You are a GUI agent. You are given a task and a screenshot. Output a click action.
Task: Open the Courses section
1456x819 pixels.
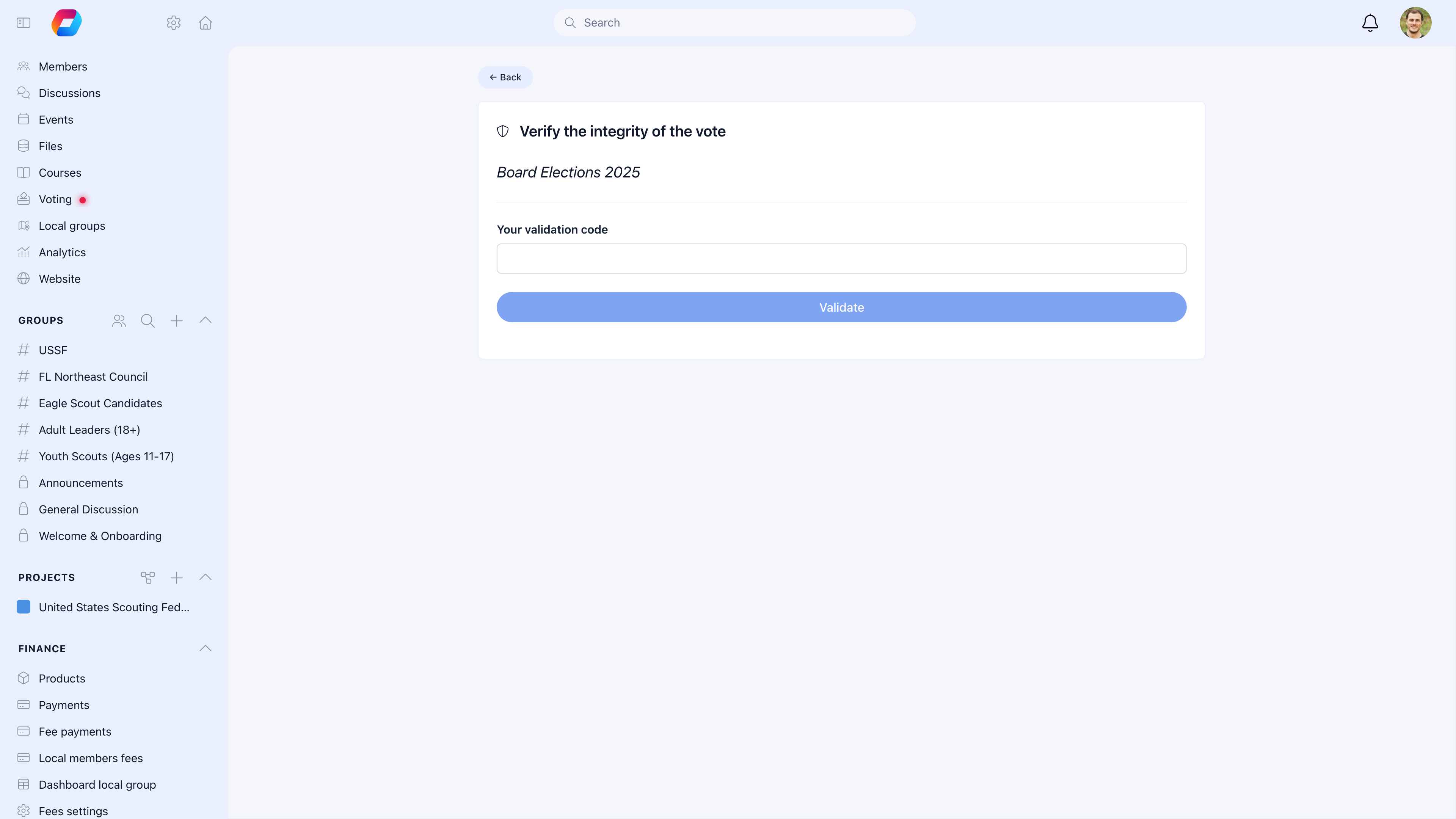click(60, 173)
